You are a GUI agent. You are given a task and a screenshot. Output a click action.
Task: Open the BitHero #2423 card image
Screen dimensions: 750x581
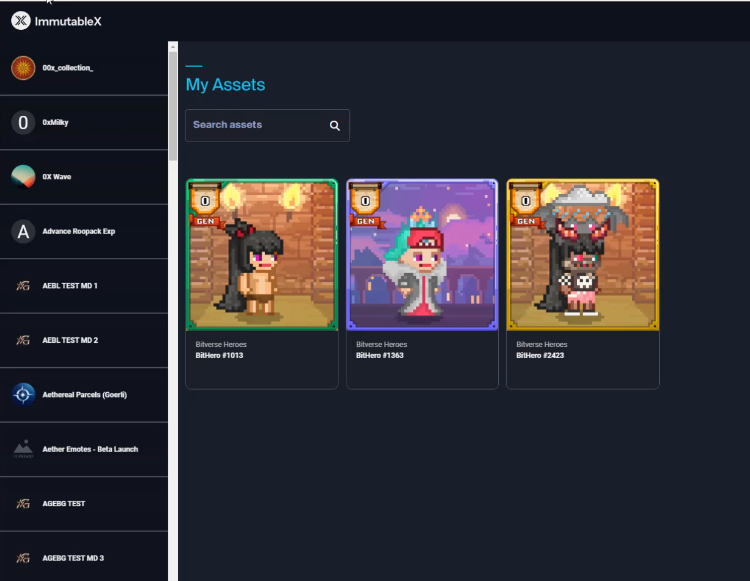click(x=583, y=255)
